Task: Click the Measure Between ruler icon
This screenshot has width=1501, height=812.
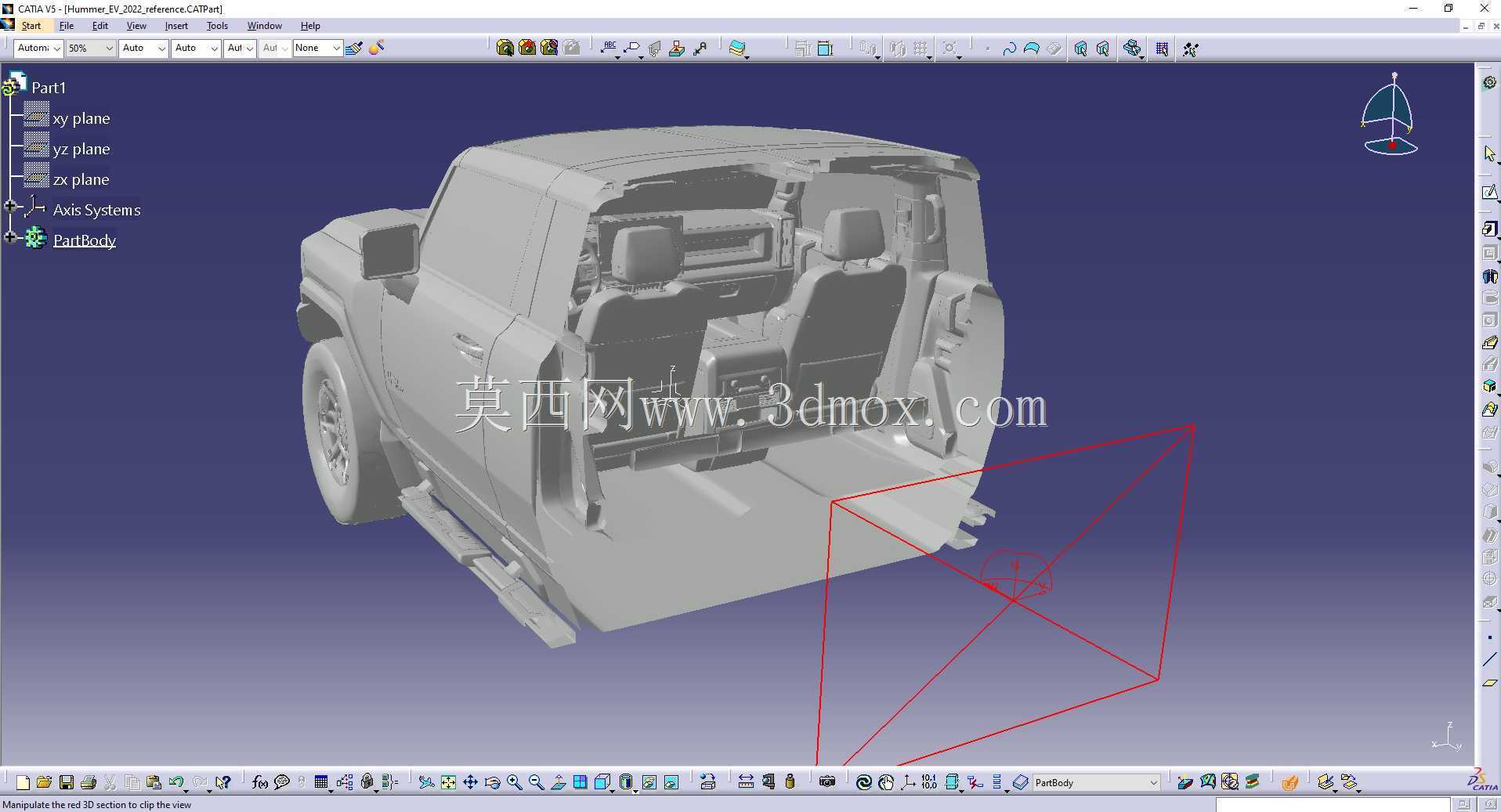Action: coord(746,782)
